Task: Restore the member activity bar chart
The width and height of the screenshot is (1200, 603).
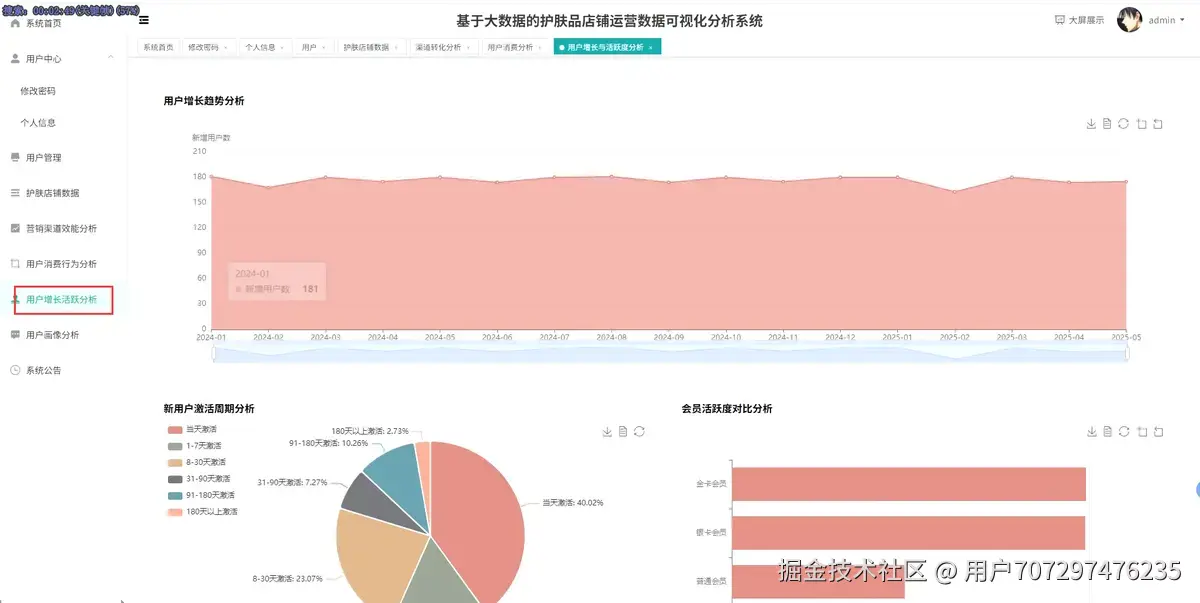Action: pyautogui.click(x=1123, y=431)
